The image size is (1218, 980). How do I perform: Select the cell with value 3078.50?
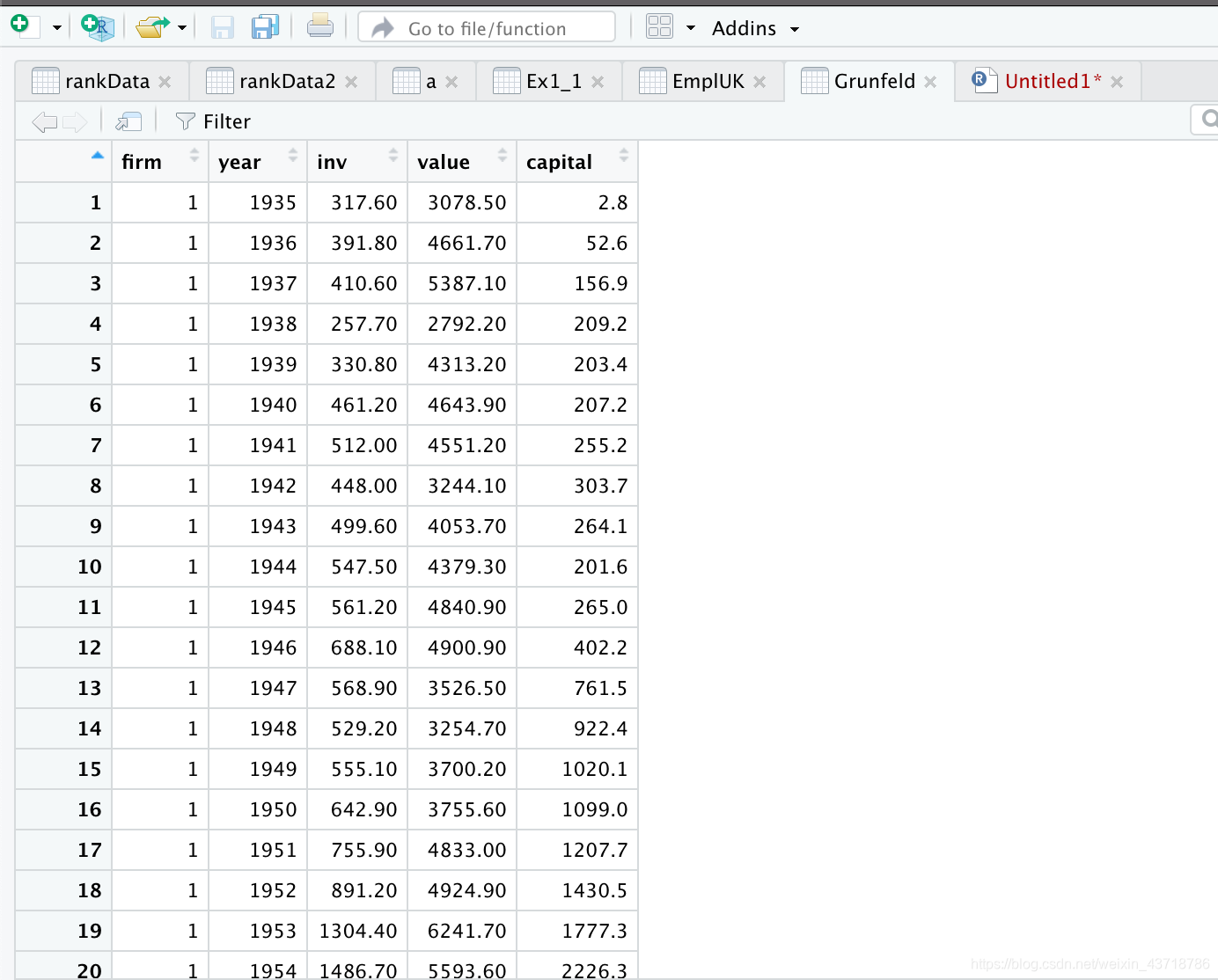(462, 202)
